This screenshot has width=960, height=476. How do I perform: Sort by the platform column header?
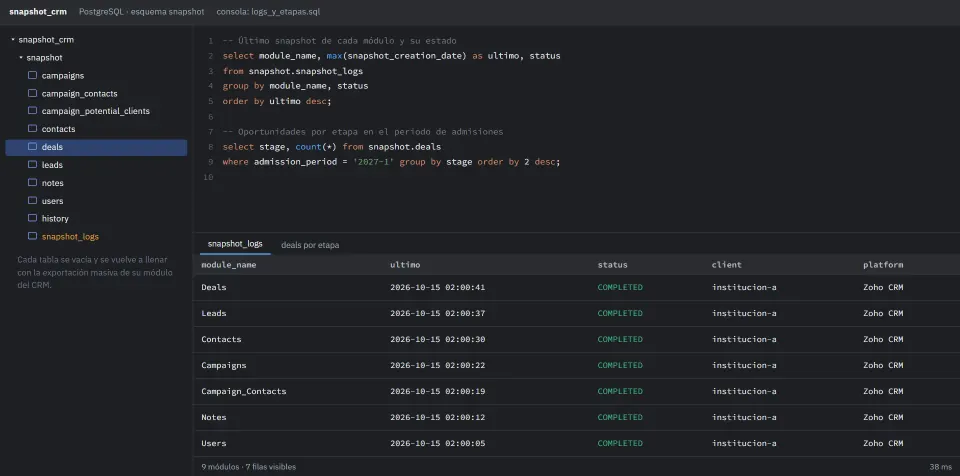click(883, 265)
